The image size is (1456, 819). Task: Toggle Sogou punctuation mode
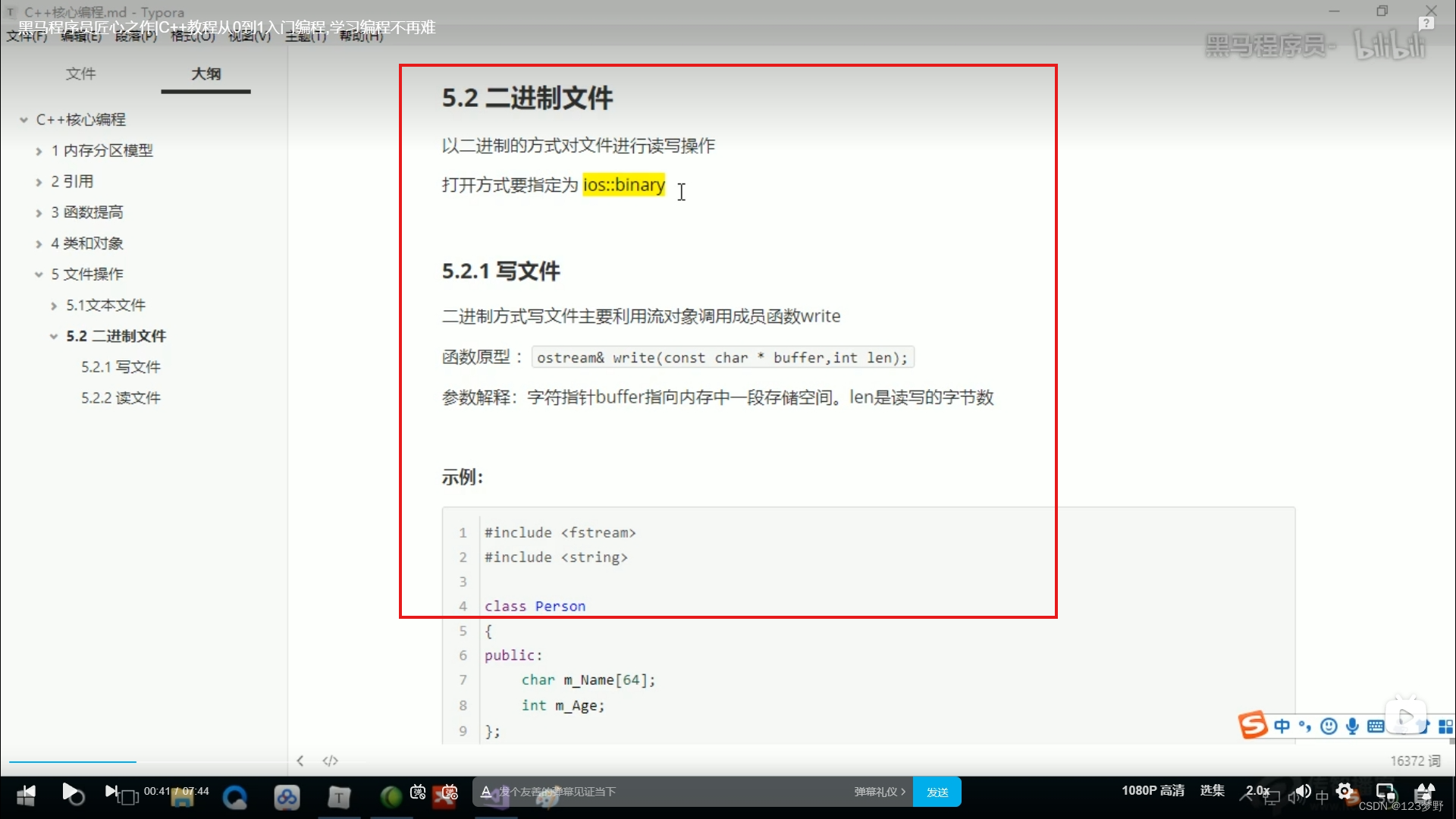pos(1305,726)
